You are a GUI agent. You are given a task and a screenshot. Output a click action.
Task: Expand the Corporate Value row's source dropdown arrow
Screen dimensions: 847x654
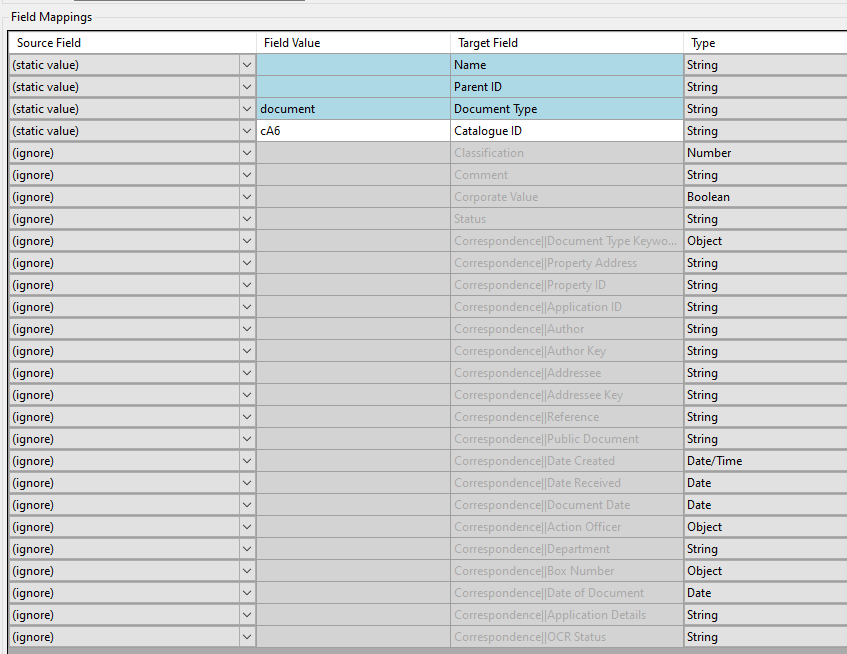[x=246, y=197]
